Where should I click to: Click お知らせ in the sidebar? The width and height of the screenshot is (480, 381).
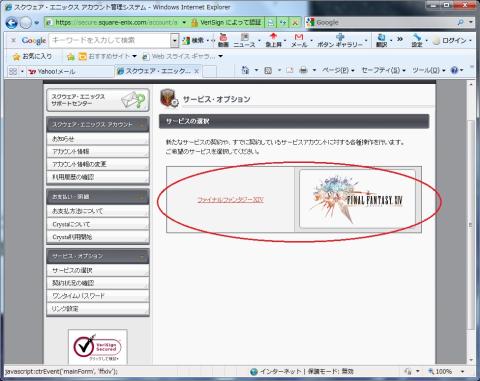tap(98, 139)
